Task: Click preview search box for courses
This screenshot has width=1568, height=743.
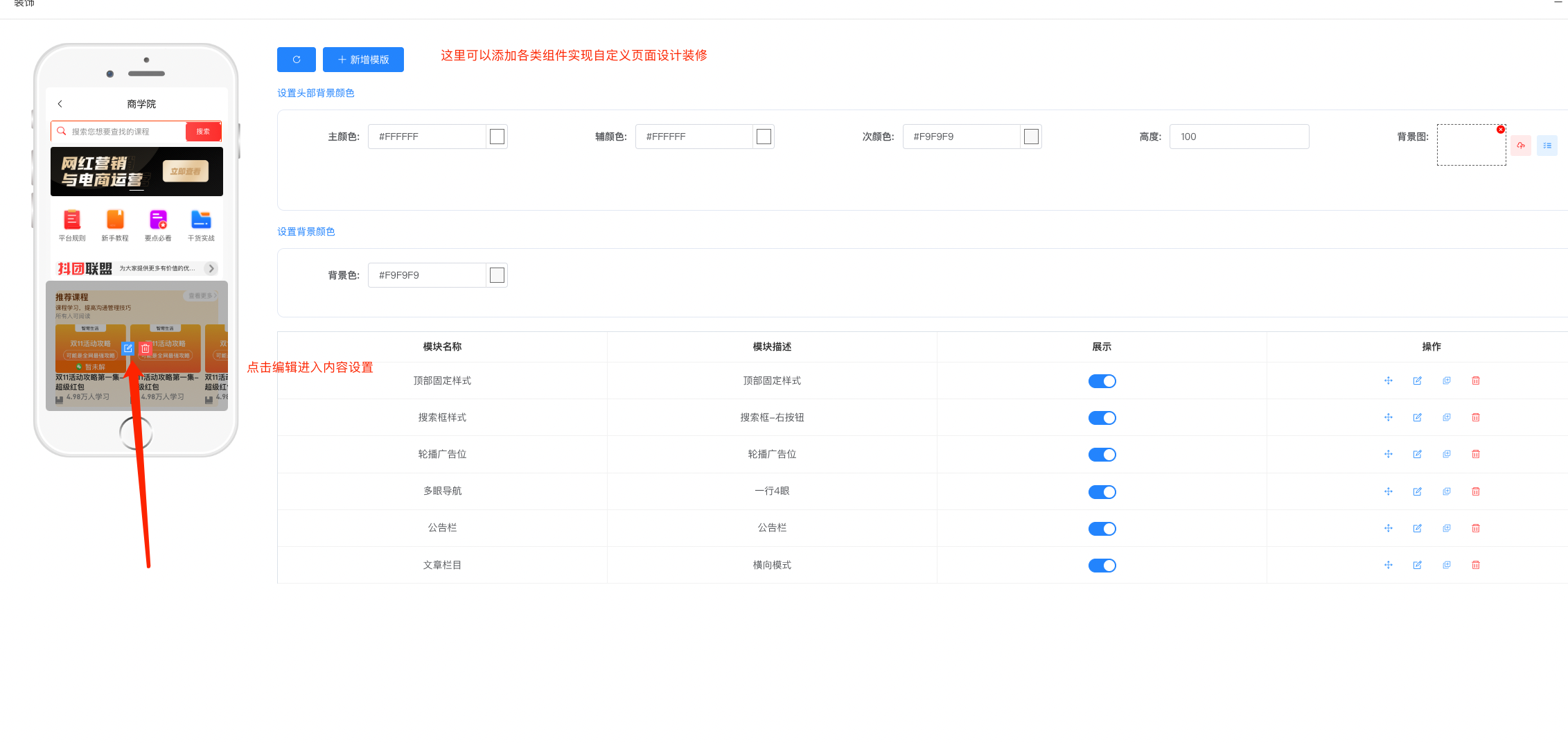Action: [118, 132]
